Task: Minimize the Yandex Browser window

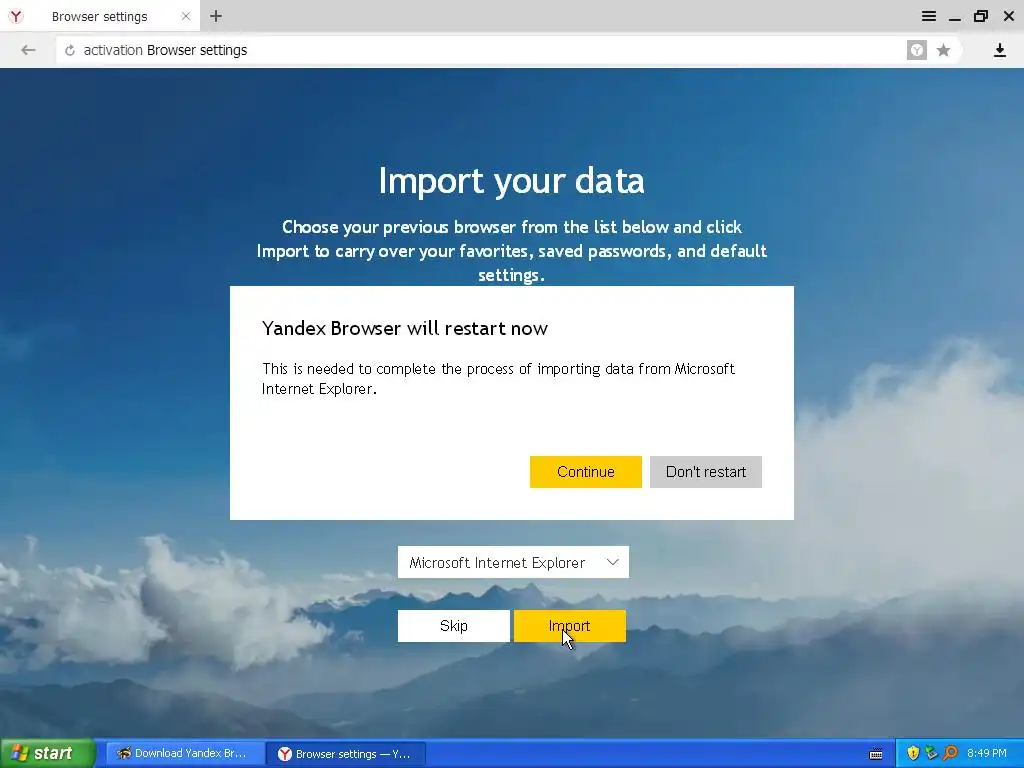Action: [954, 18]
